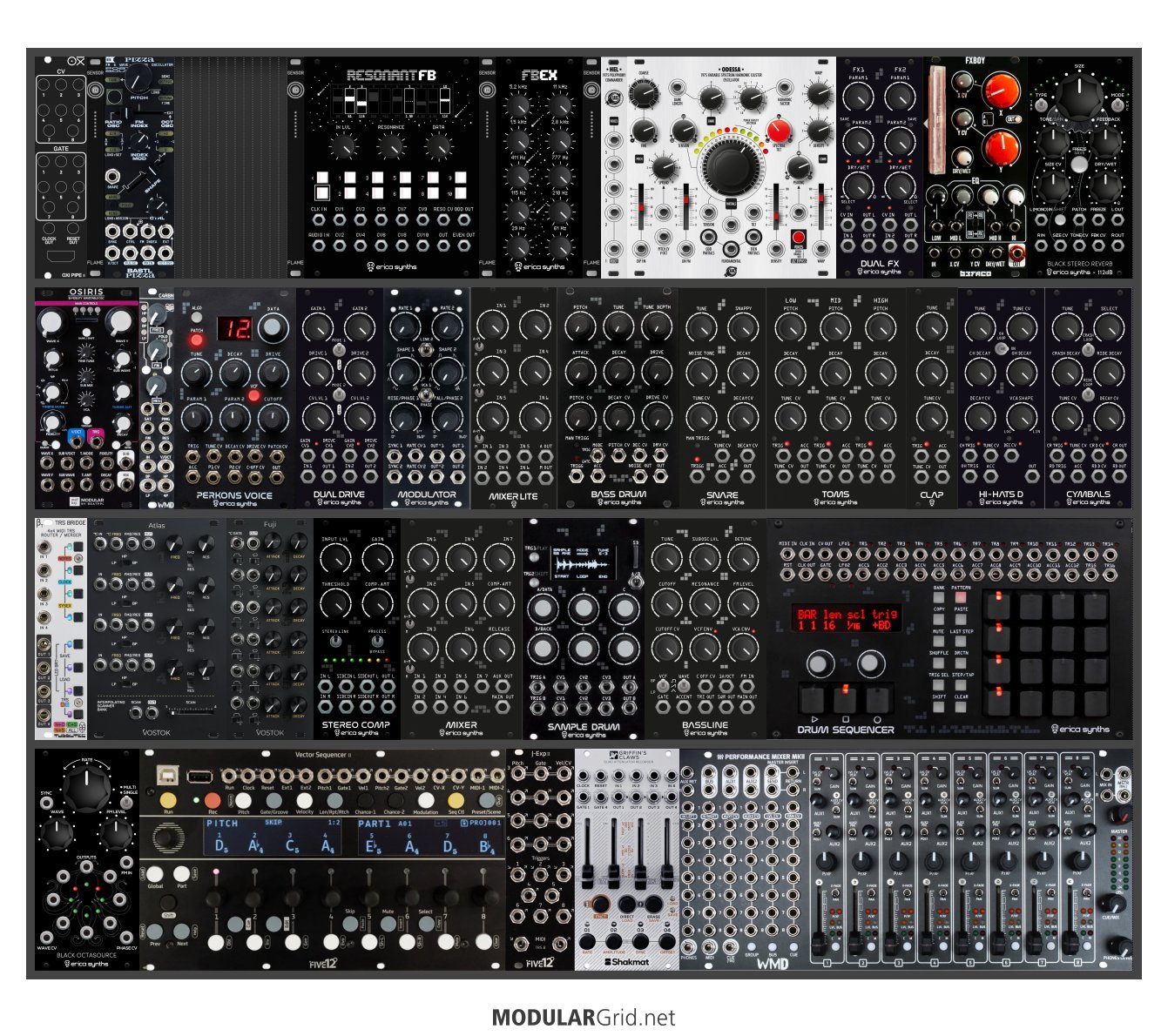Click the Next button on Vector Sequencer
The width and height of the screenshot is (1168, 1036).
pyautogui.click(x=181, y=932)
